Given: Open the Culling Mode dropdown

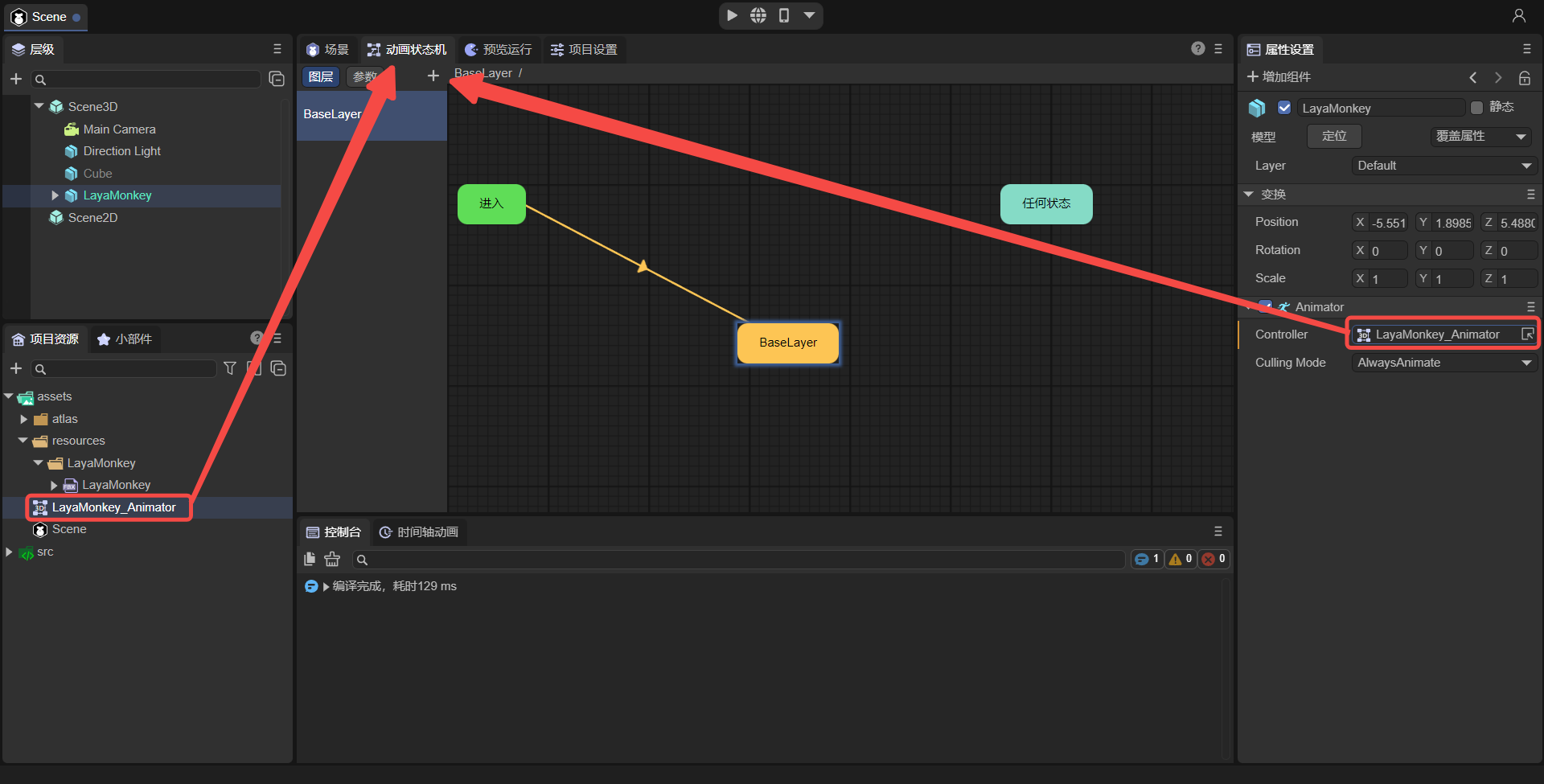Looking at the screenshot, I should [1443, 363].
